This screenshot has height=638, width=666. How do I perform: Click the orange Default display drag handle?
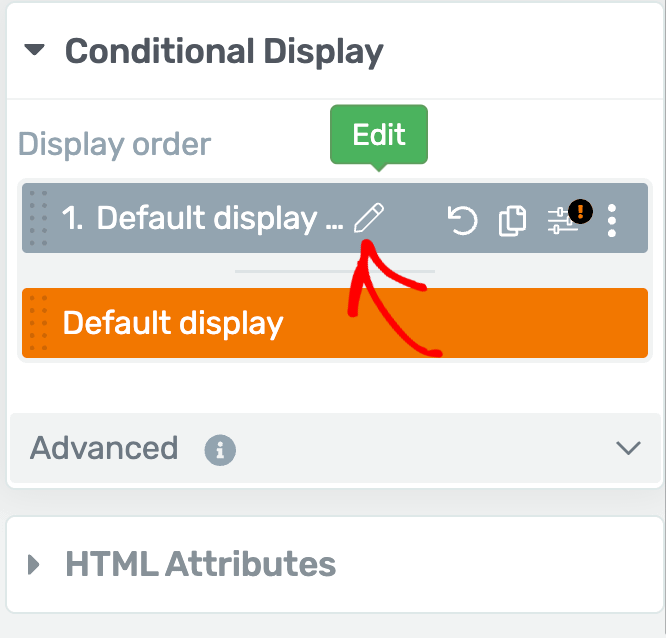pos(38,323)
